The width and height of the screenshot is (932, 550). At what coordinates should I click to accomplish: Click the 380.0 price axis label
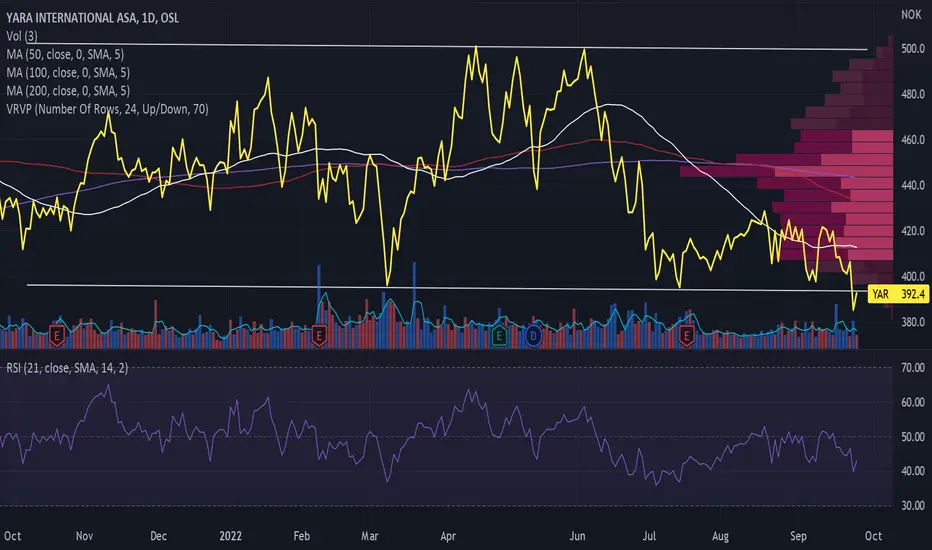[913, 322]
